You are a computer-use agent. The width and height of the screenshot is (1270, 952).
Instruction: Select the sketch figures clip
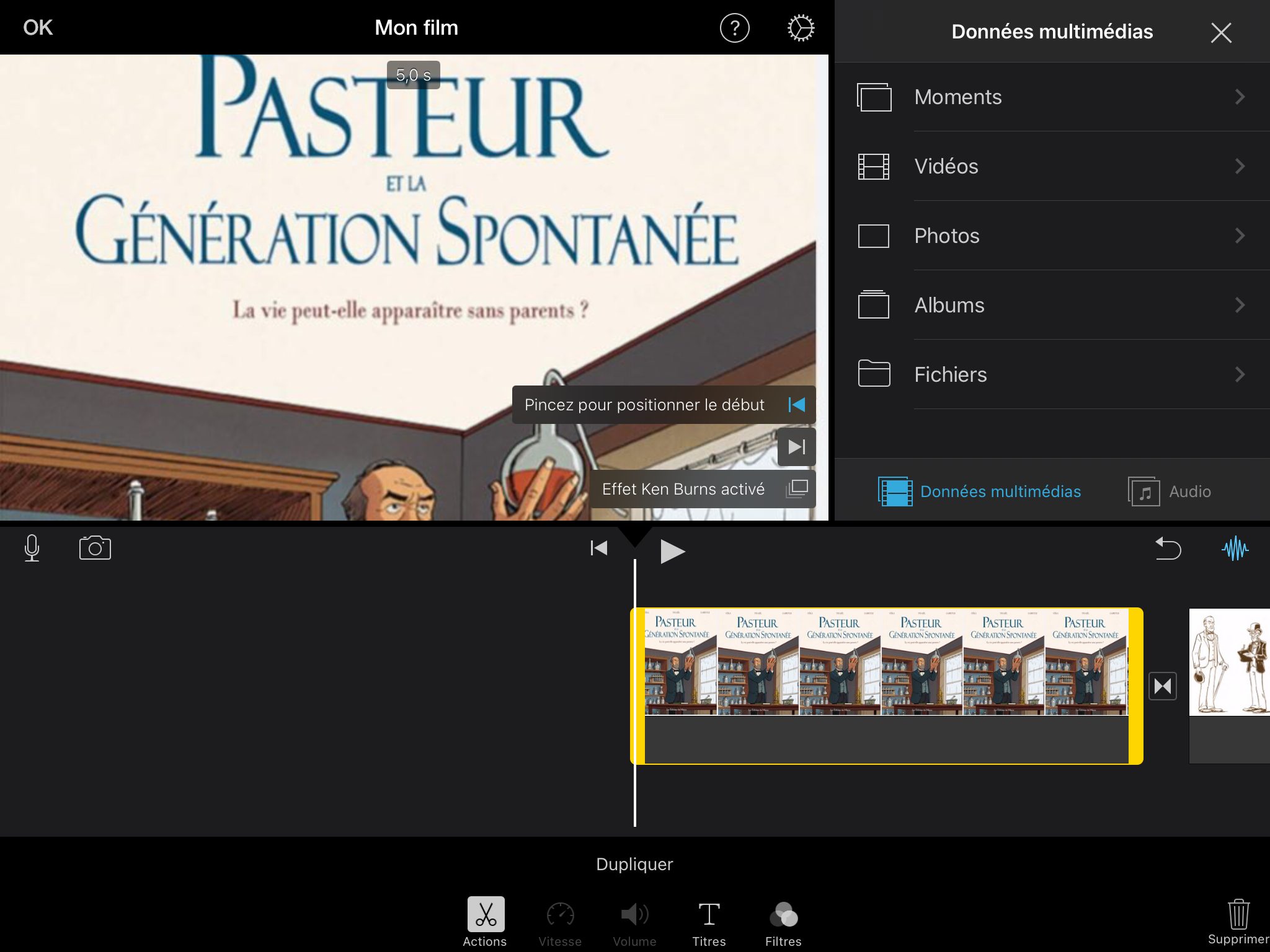point(1229,686)
